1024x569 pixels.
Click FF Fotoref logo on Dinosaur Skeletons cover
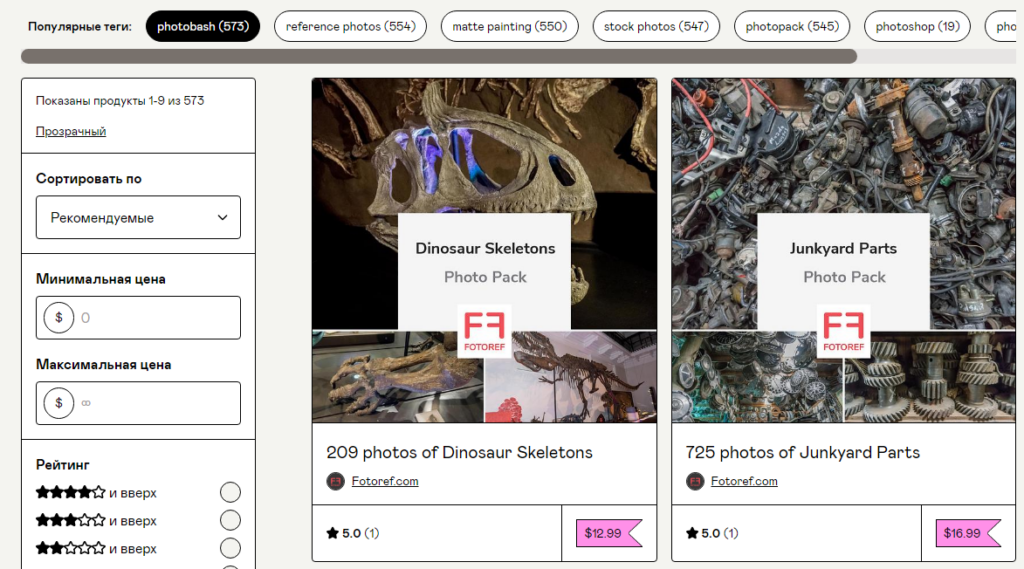(x=484, y=331)
